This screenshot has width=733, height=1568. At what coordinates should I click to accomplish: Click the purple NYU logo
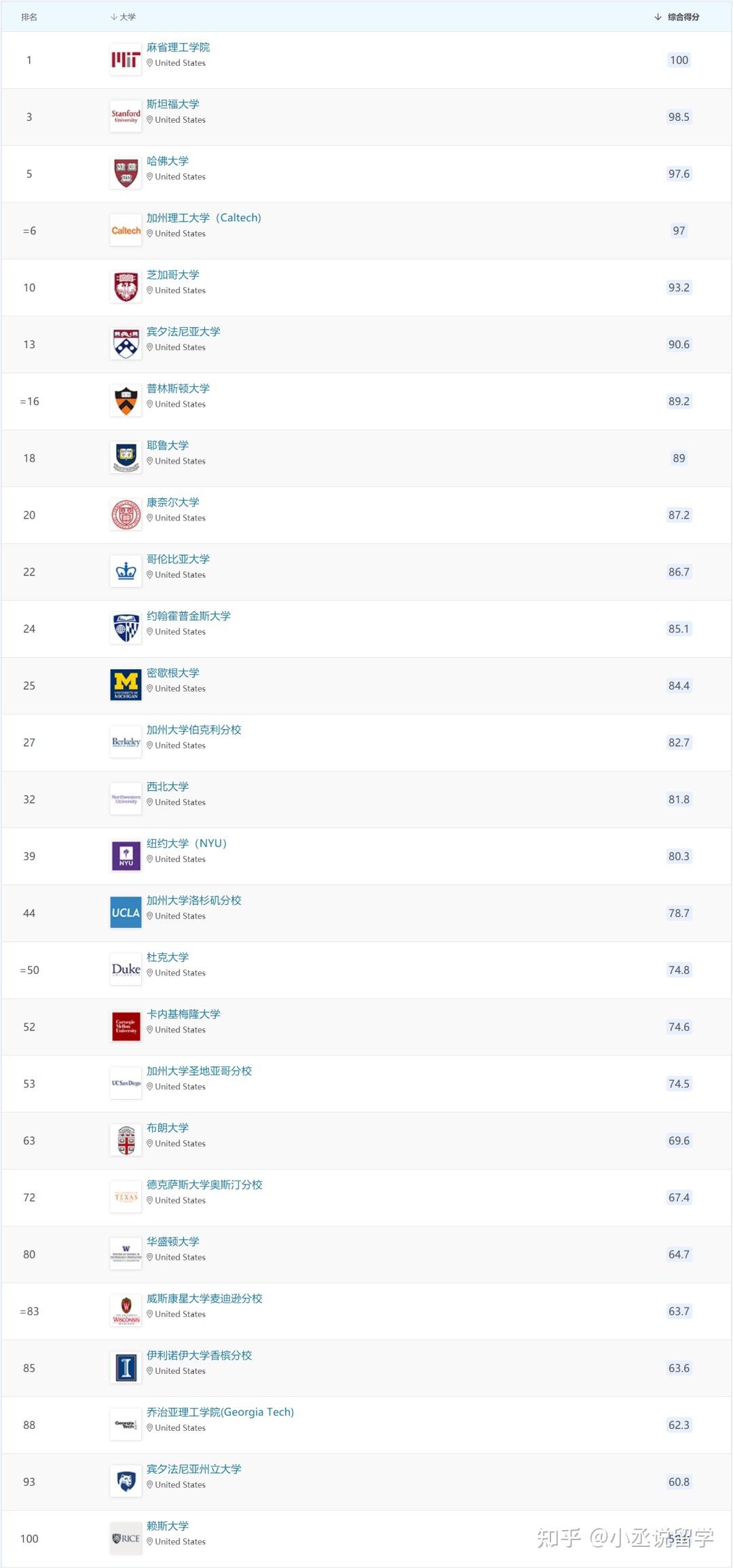click(x=126, y=856)
